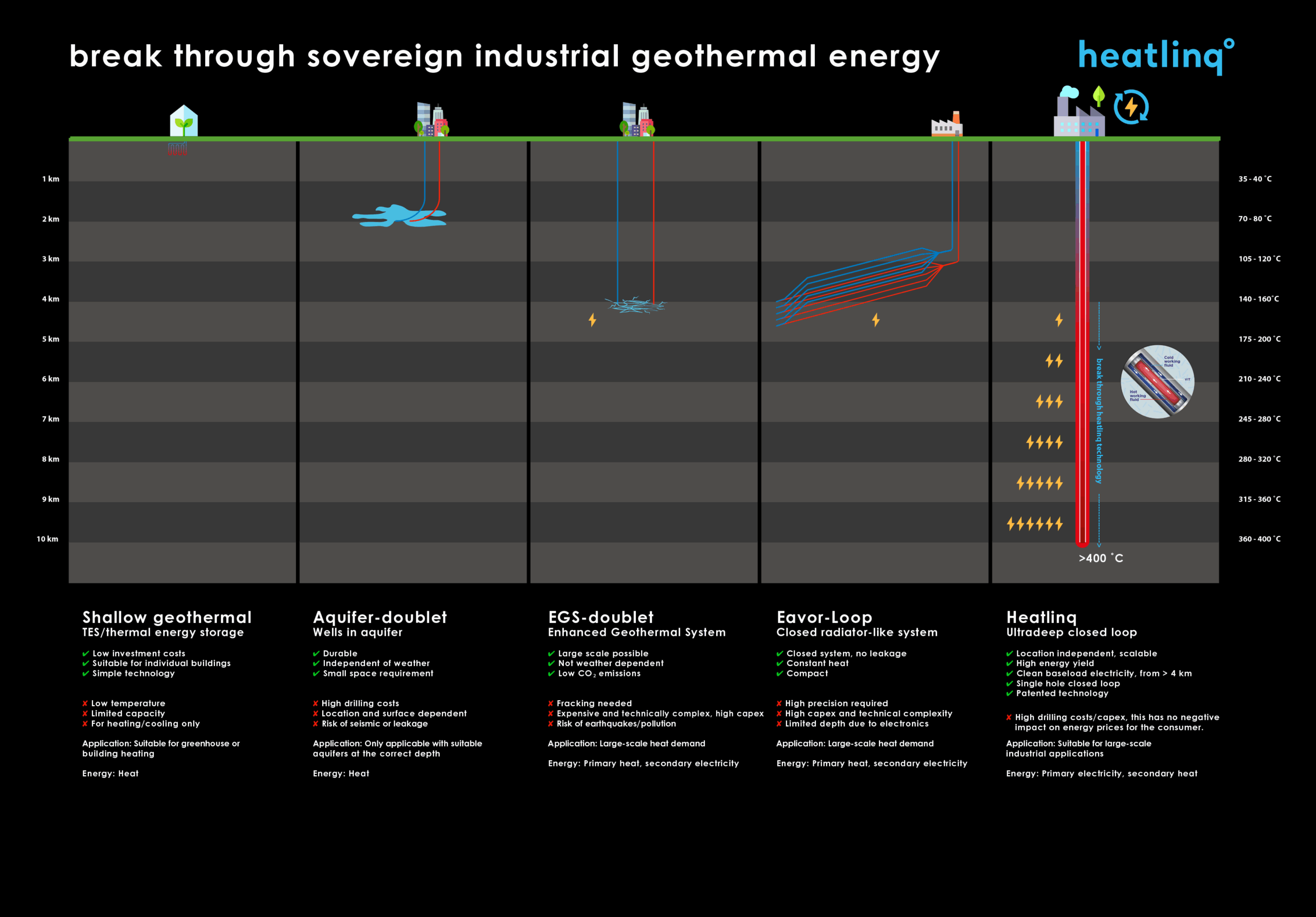Click the '35 - 40 °C' temperature label
Image resolution: width=1316 pixels, height=917 pixels.
pyautogui.click(x=1255, y=179)
